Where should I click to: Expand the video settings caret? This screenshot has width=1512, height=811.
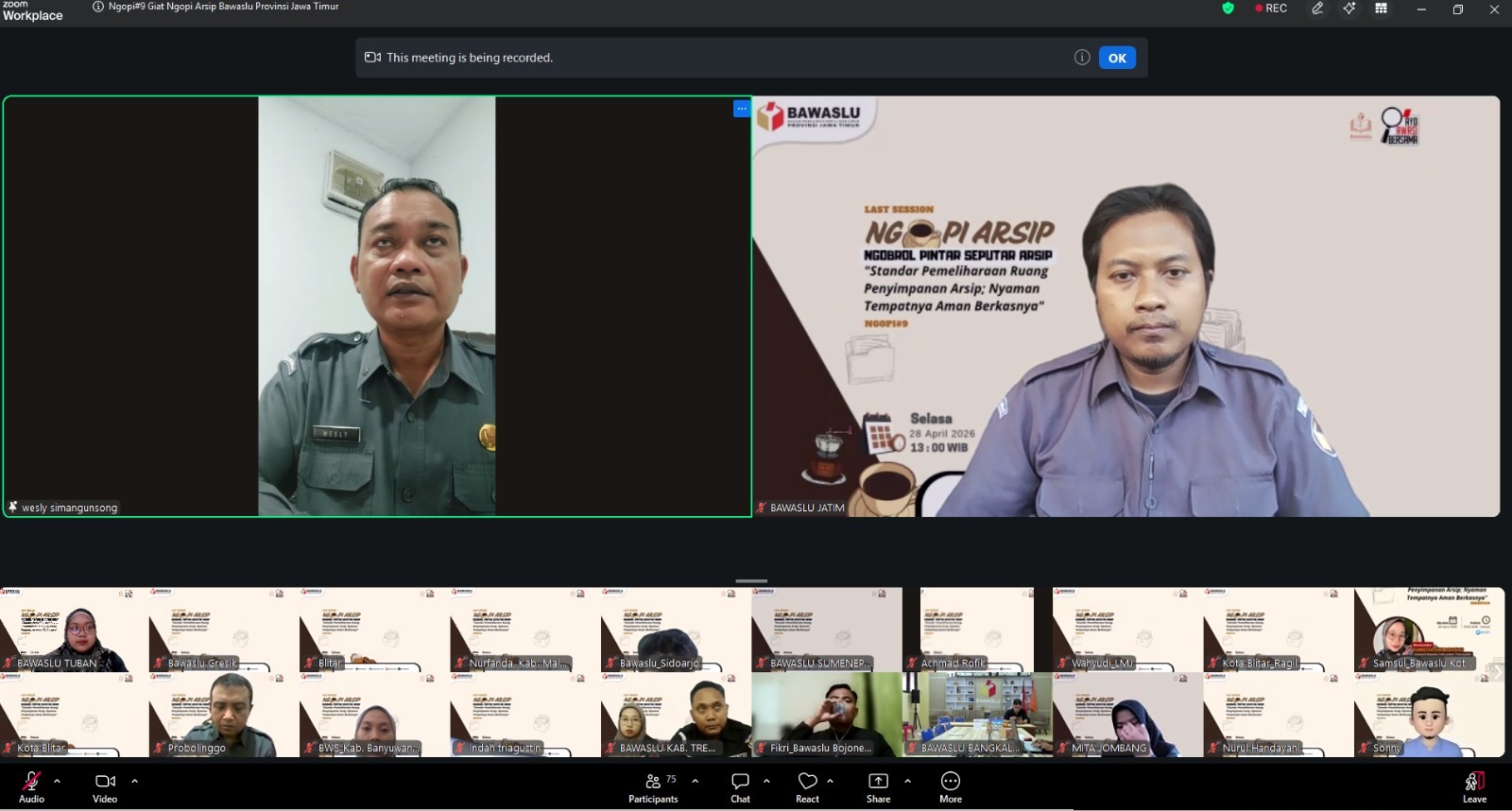134,781
